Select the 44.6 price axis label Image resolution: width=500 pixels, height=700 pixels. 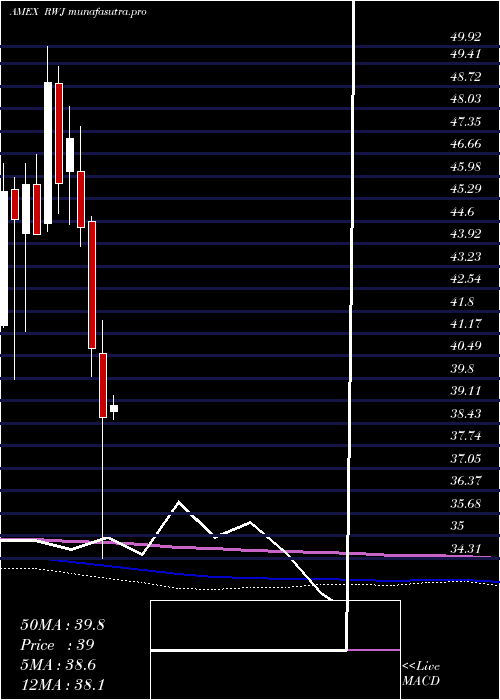pos(462,212)
